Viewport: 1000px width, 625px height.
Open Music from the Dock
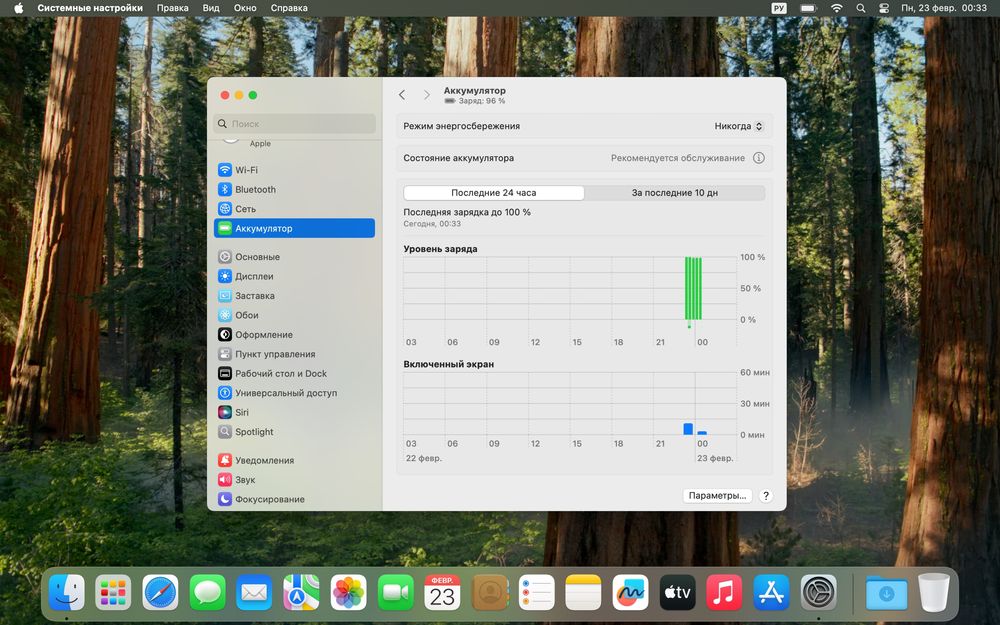point(724,592)
